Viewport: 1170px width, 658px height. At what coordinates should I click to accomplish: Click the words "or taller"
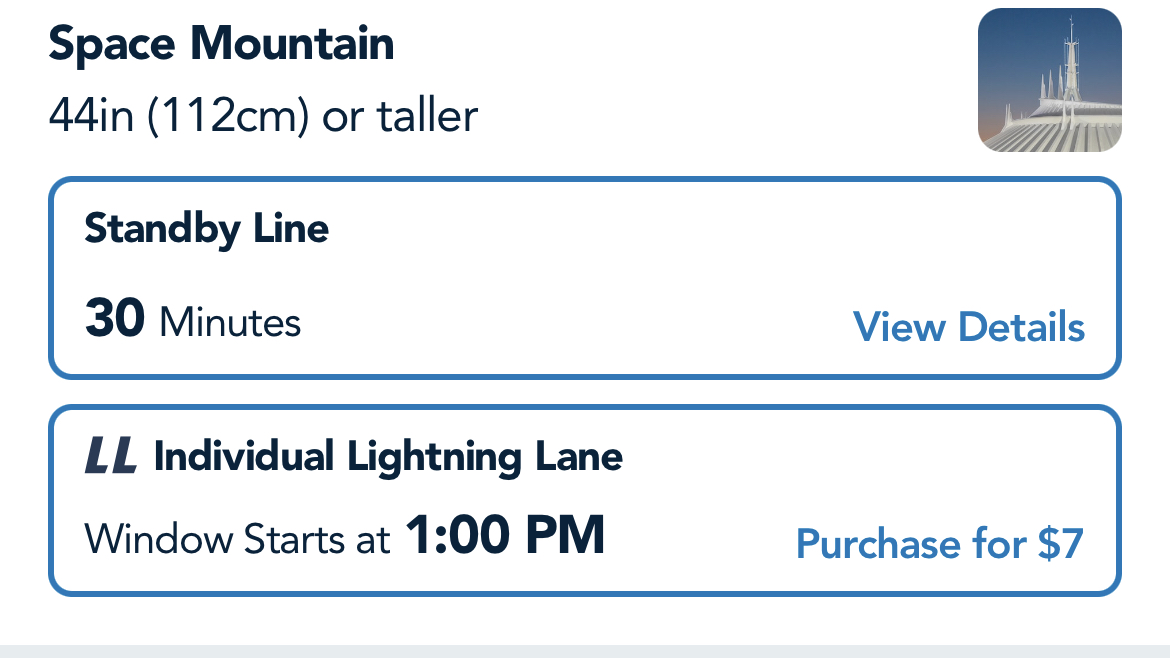399,116
